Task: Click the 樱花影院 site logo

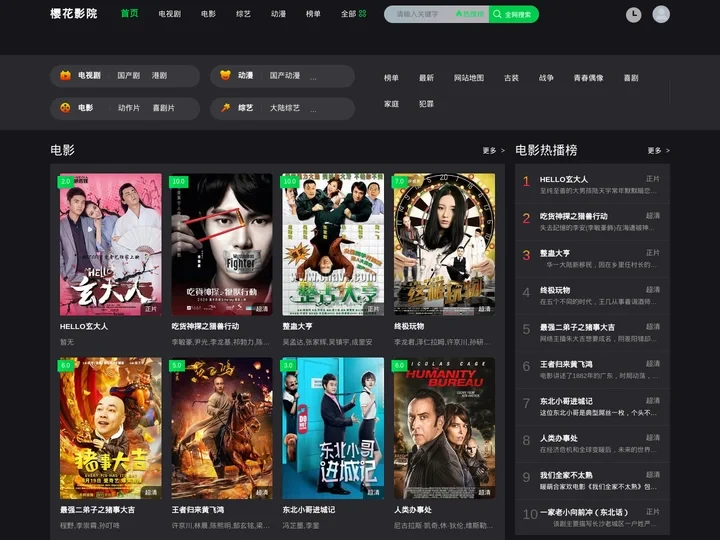Action: [x=73, y=14]
